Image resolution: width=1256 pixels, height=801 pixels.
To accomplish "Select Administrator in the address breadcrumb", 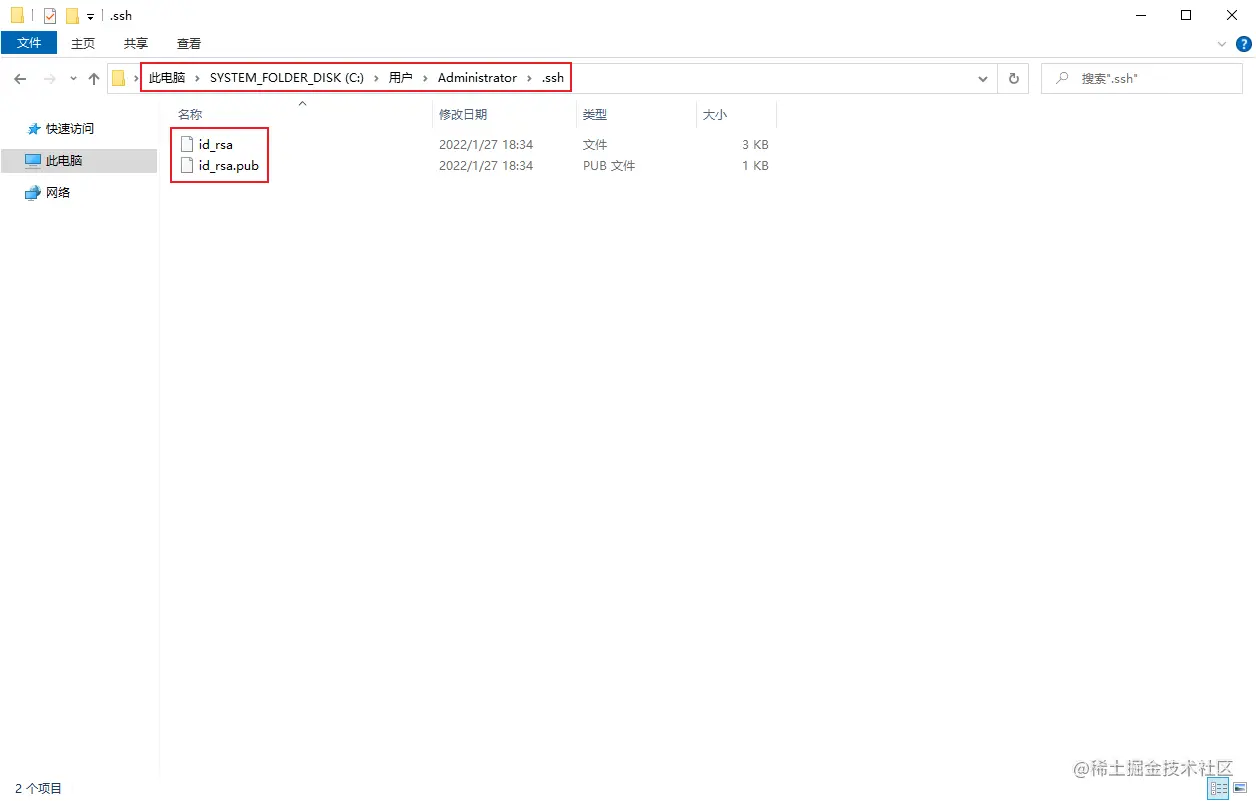I will click(x=478, y=78).
